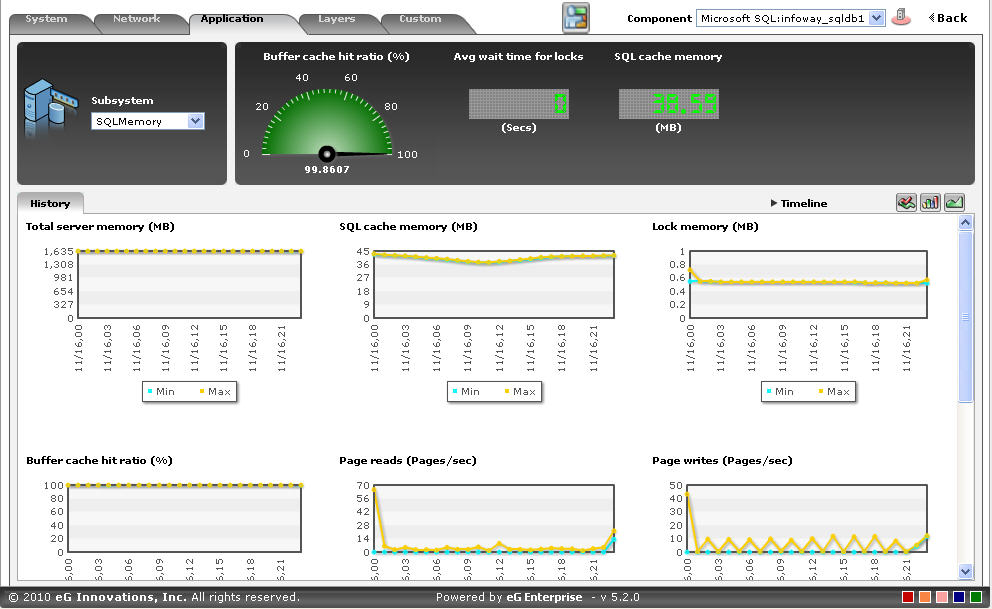The image size is (992, 609).
Task: Click the 1,635 axis value on Total server memory
Action: click(x=59, y=251)
